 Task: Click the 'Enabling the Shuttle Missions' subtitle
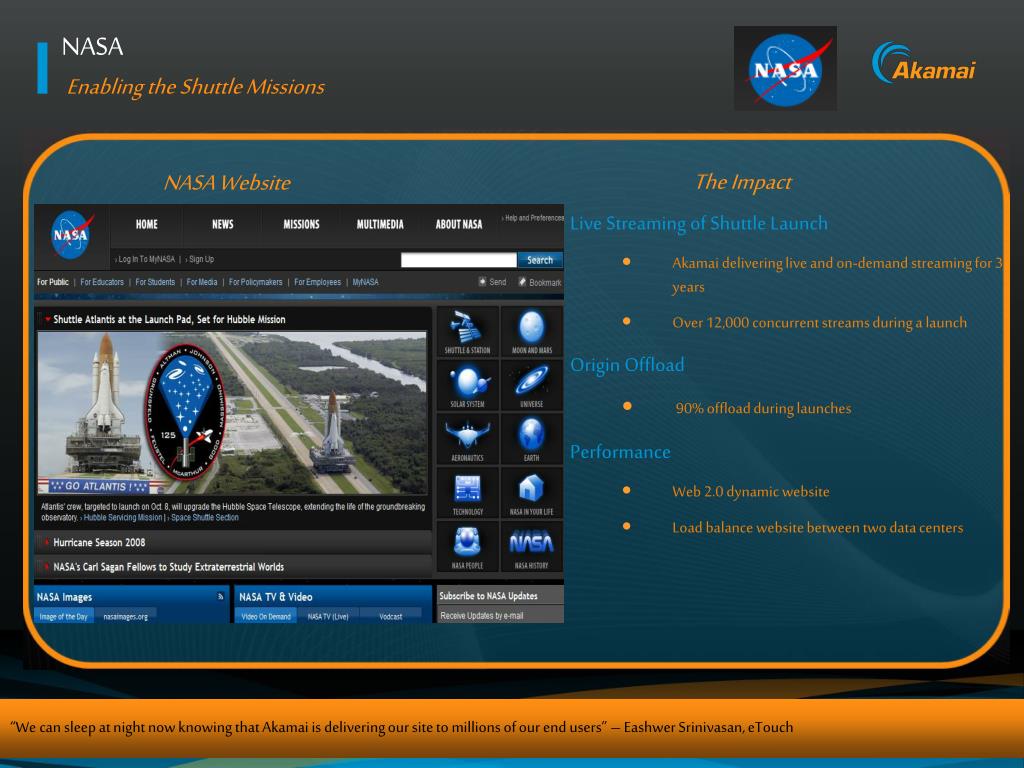coord(196,87)
